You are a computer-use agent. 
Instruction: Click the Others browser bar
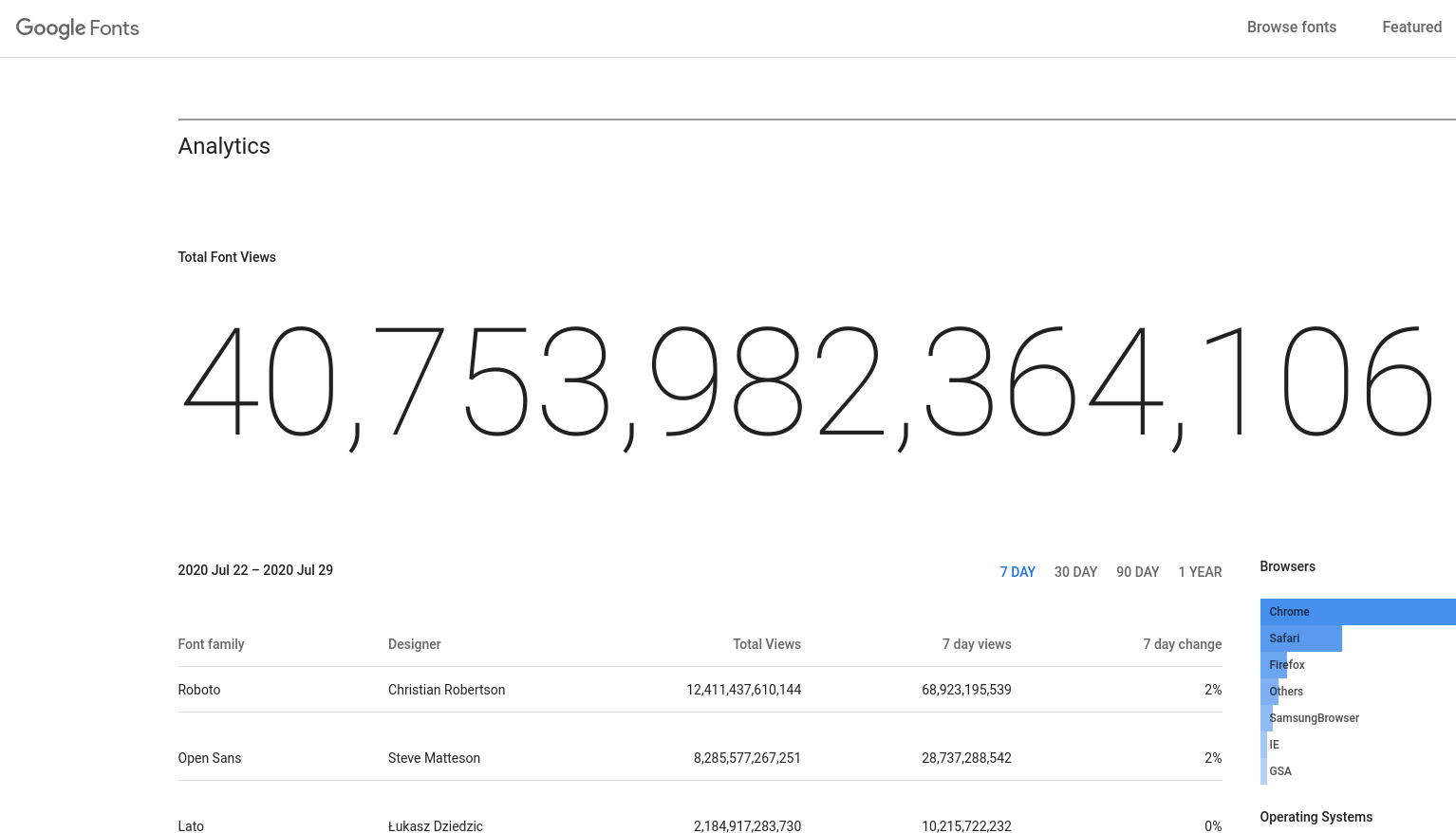tap(1270, 692)
